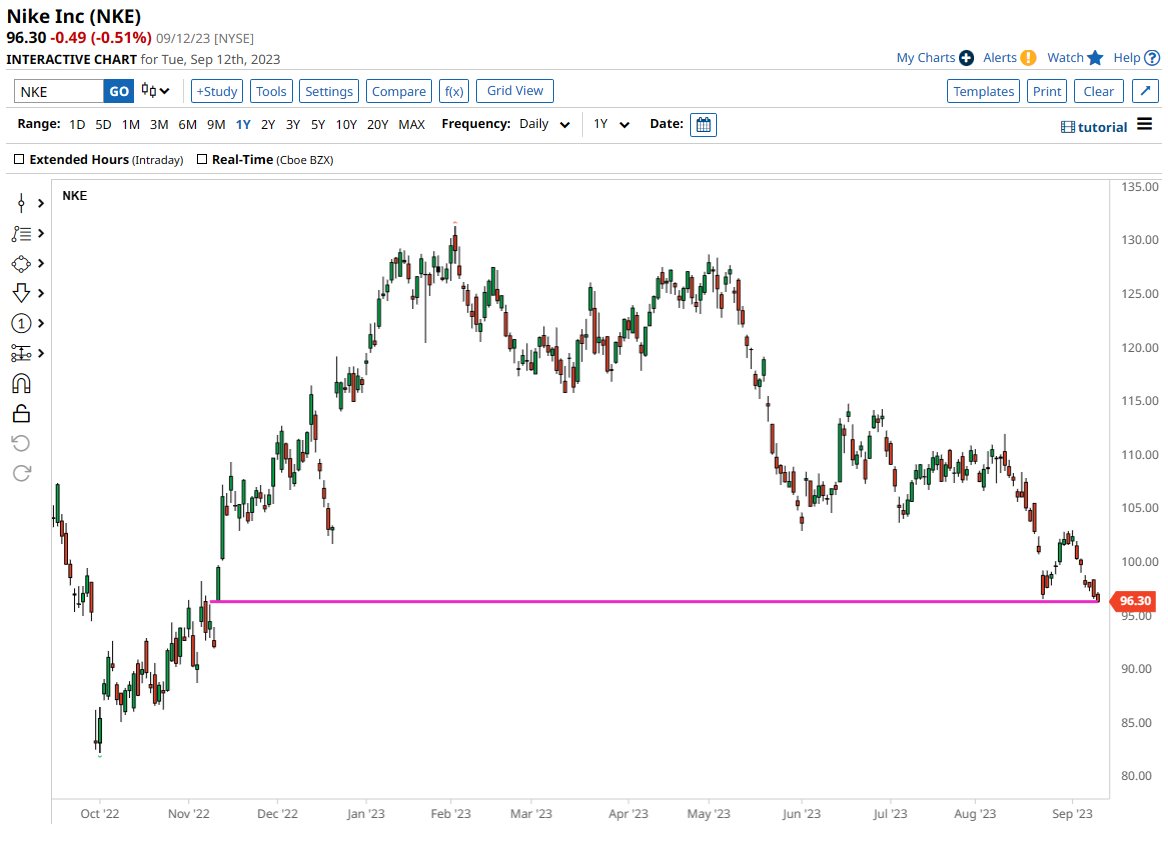Click the NKE symbol input field
Screen dimensions: 1168x841
[x=59, y=91]
